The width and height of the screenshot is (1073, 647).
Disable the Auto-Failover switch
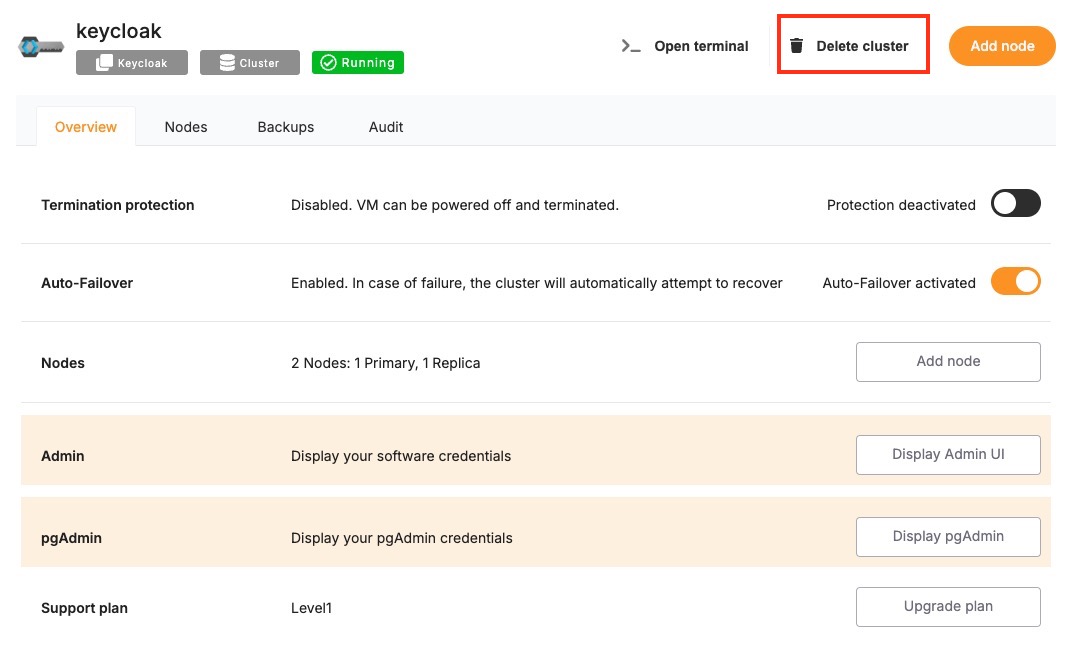click(x=1015, y=282)
